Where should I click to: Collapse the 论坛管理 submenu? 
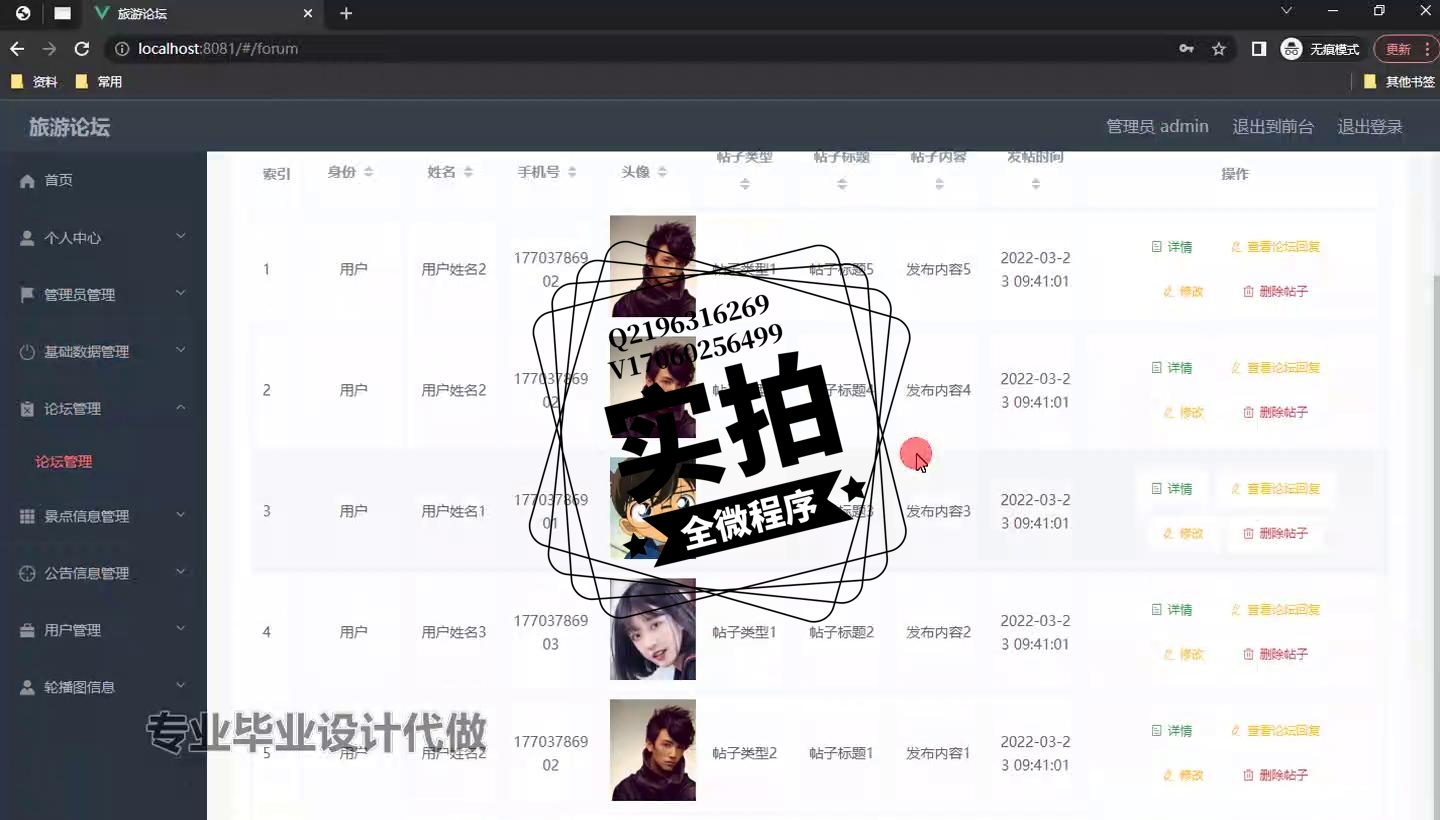[181, 407]
